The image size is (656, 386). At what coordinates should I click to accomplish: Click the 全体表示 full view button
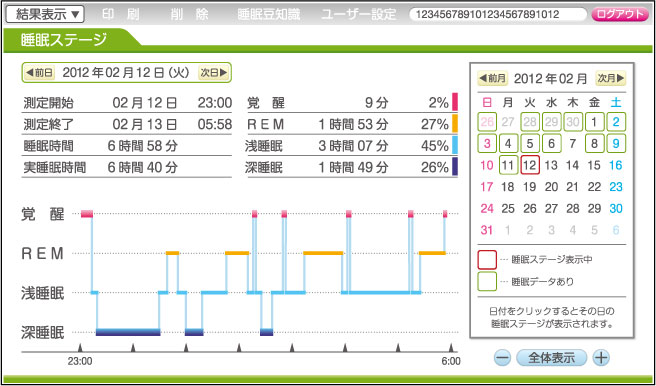pyautogui.click(x=552, y=358)
